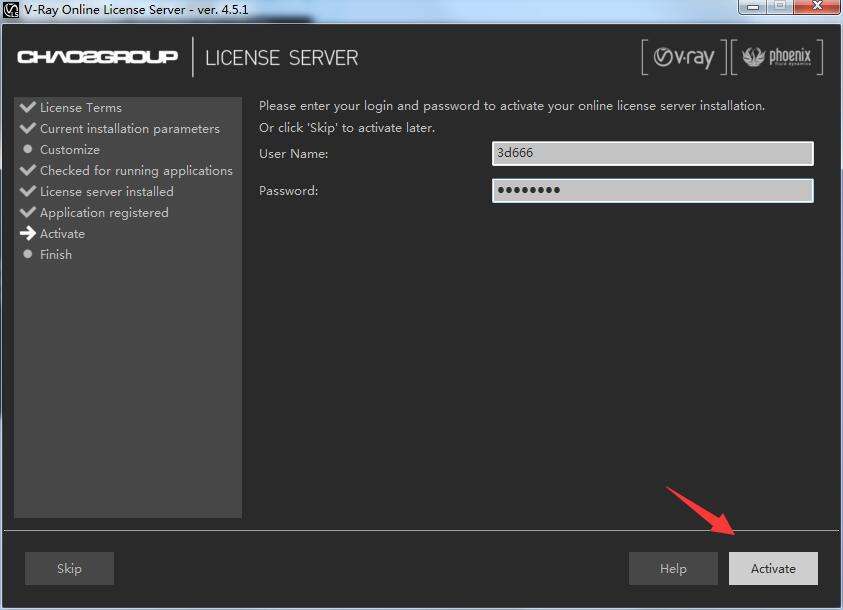The image size is (843, 610).
Task: Open Help for the installer
Action: pyautogui.click(x=673, y=568)
